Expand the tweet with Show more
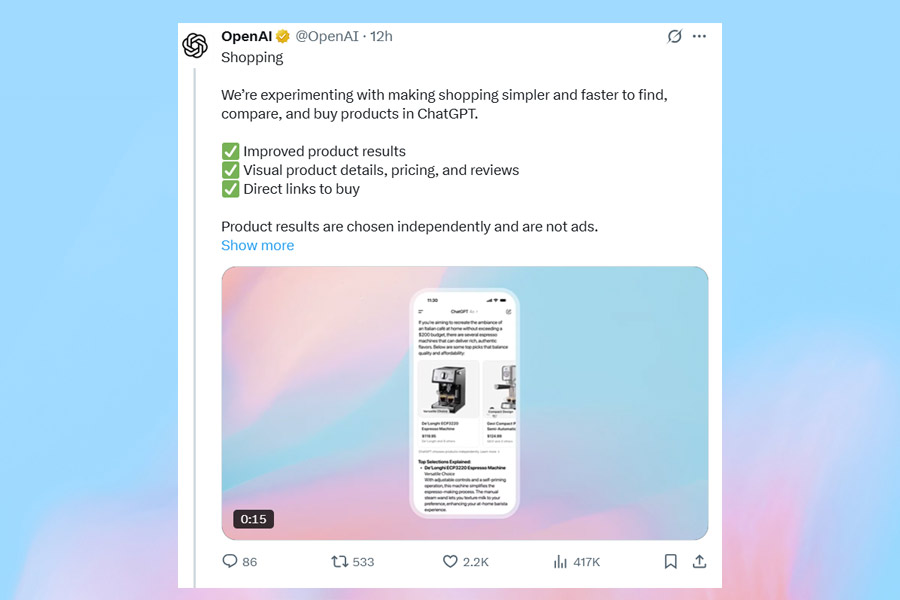Screen dimensions: 900x600 [258, 245]
